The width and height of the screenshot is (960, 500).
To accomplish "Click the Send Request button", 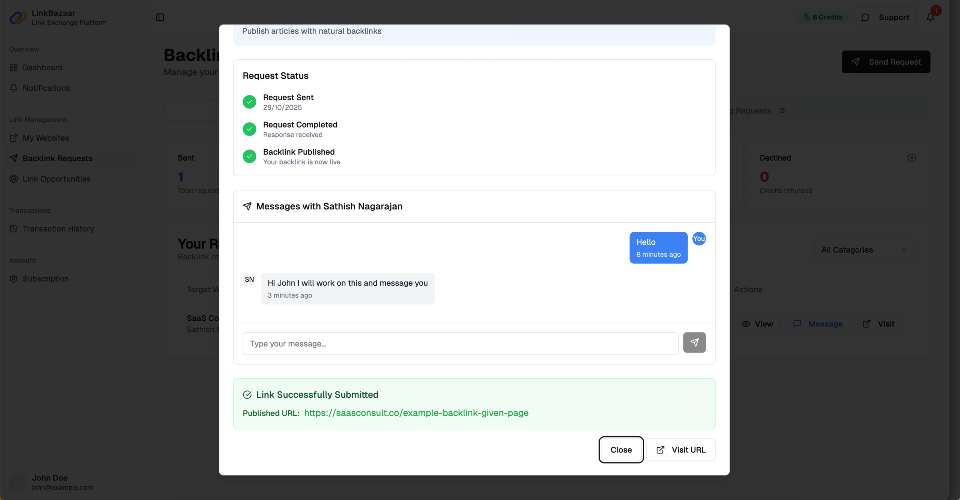I will click(x=886, y=62).
